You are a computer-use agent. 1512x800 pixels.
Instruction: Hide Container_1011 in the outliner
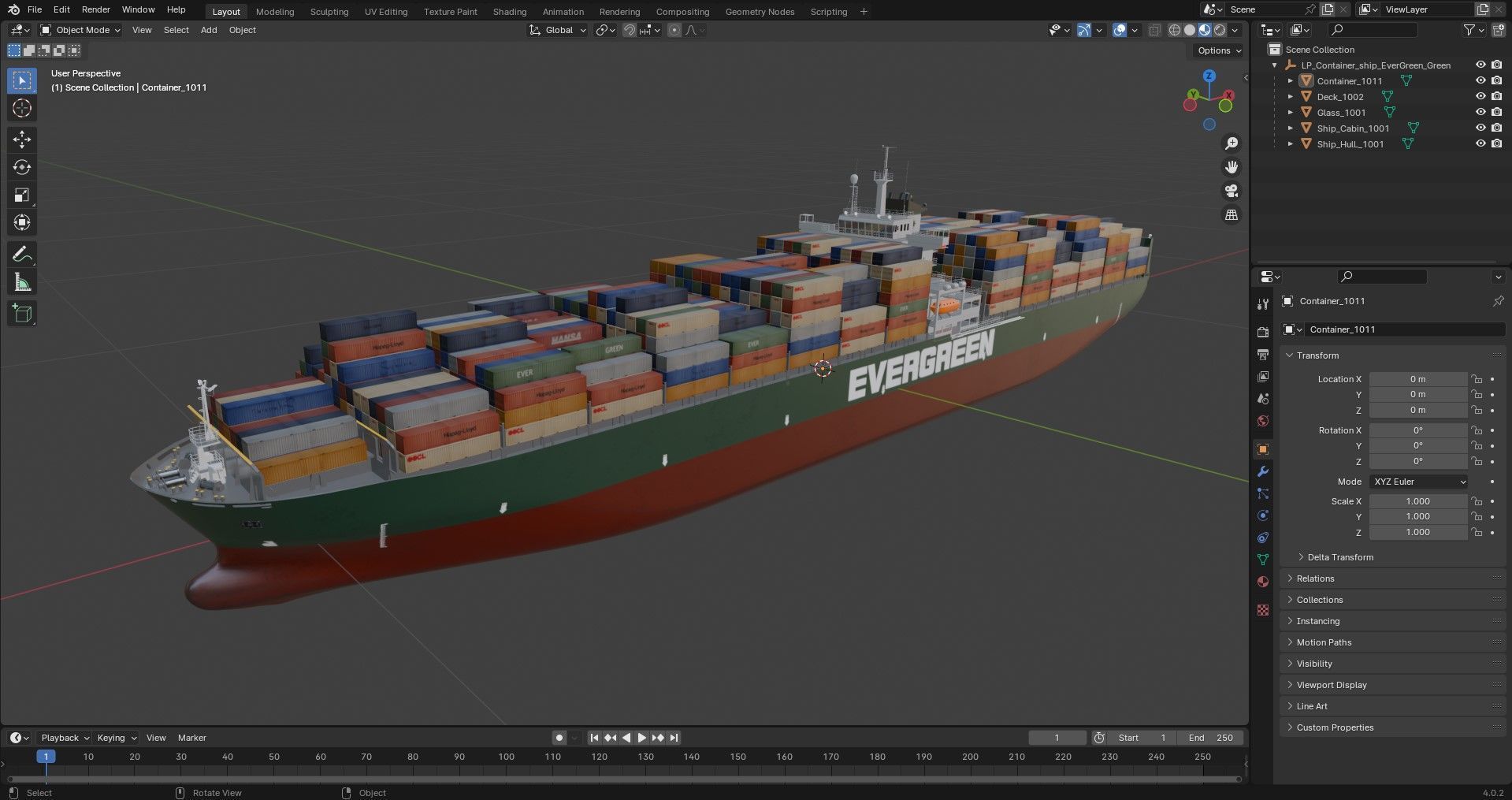click(1480, 80)
